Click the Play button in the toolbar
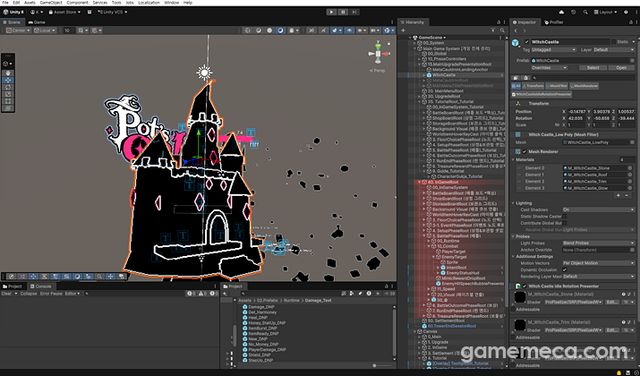The height and width of the screenshot is (376, 640). 331,12
